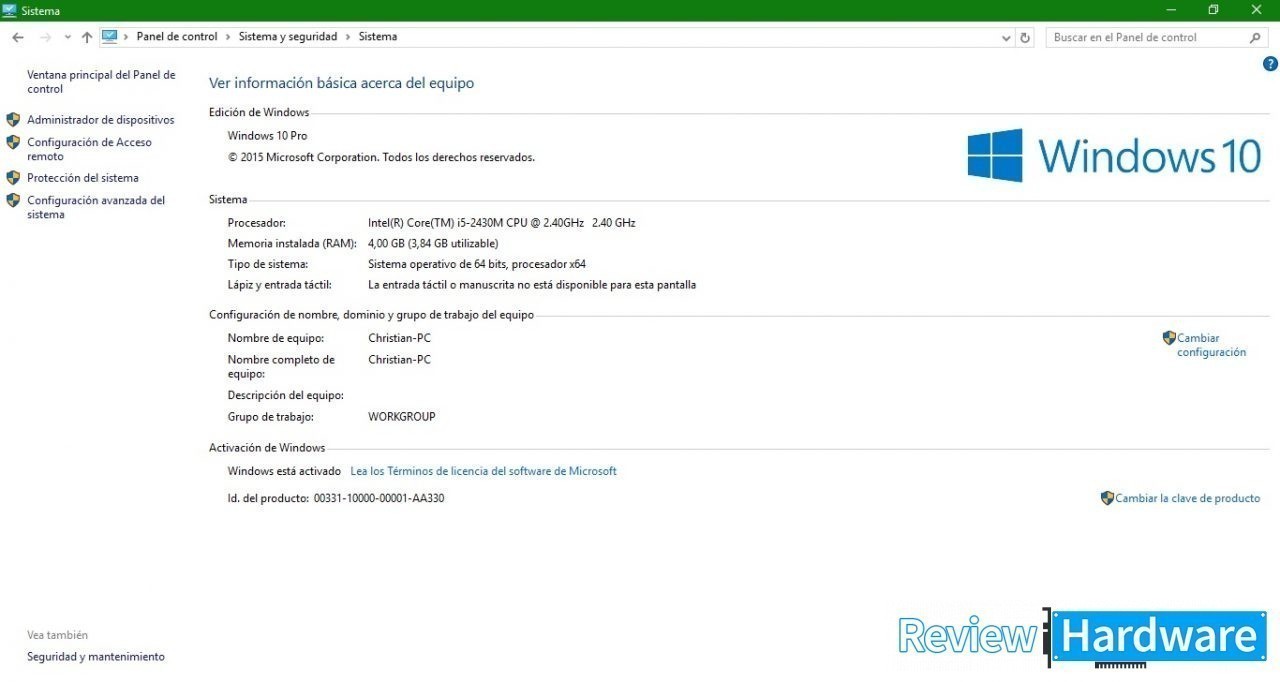Open 'Configuración de Acceso remoto' link
1280x682 pixels.
pyautogui.click(x=89, y=149)
